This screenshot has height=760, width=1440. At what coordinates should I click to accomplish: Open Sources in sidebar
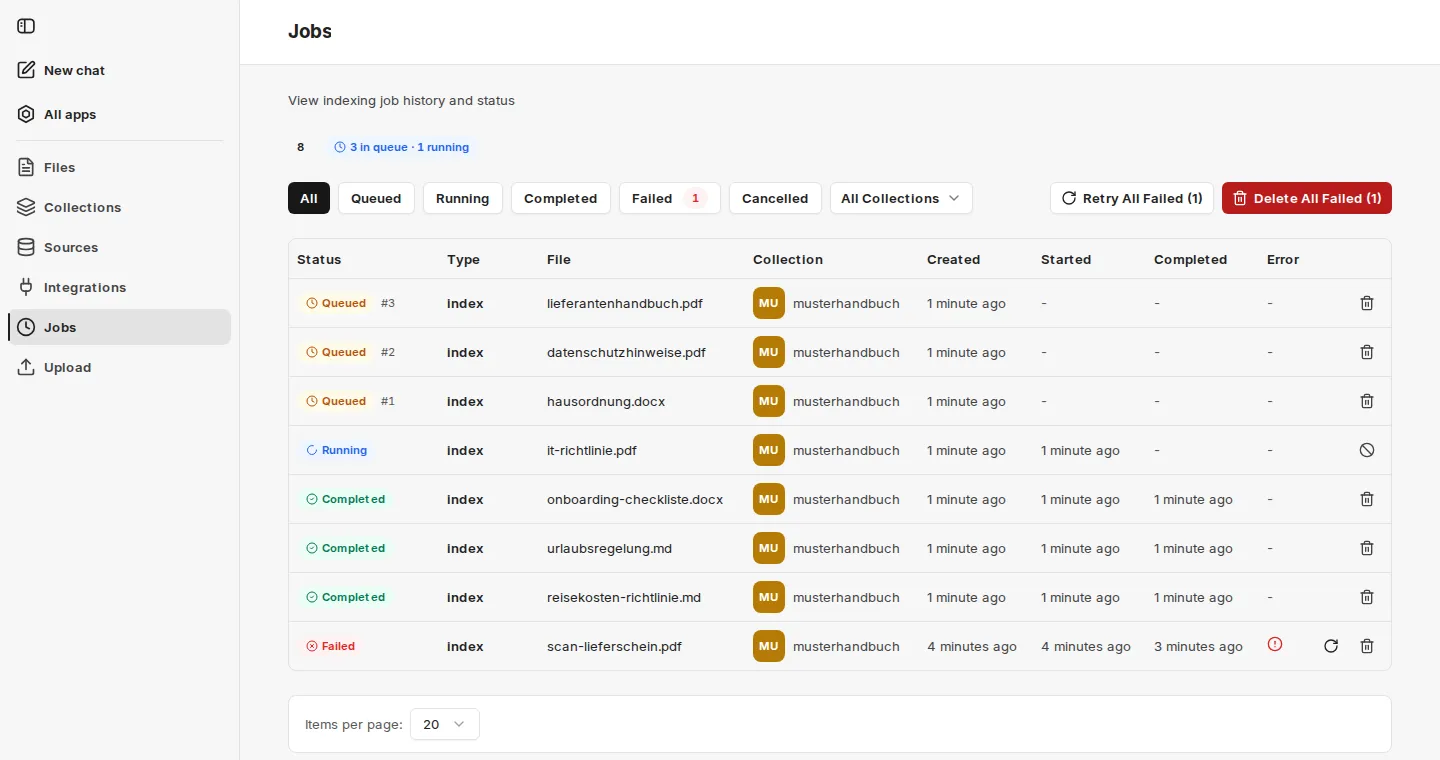tap(119, 247)
